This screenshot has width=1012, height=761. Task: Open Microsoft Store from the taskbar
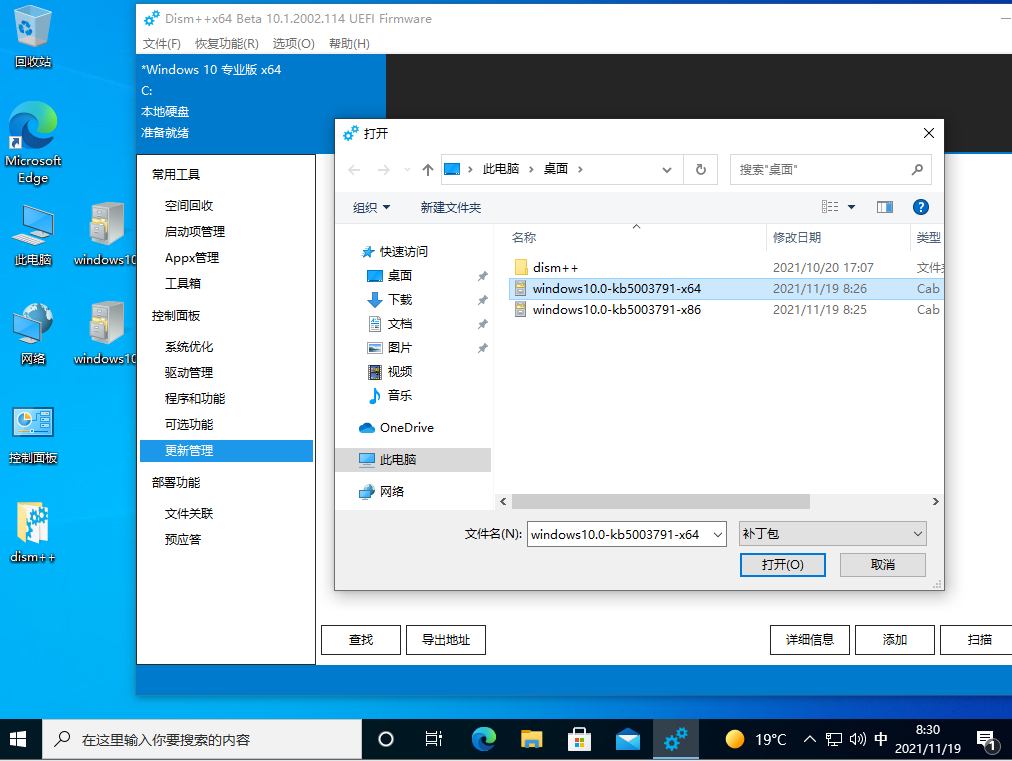point(579,740)
